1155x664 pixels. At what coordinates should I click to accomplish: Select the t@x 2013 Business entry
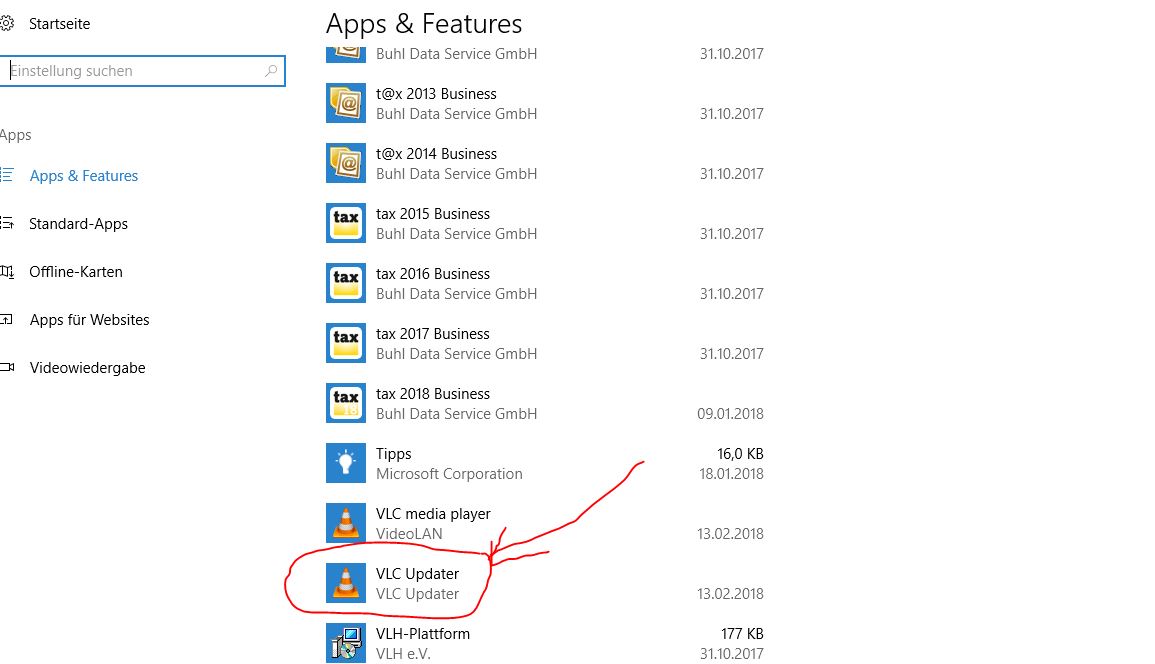pyautogui.click(x=545, y=103)
